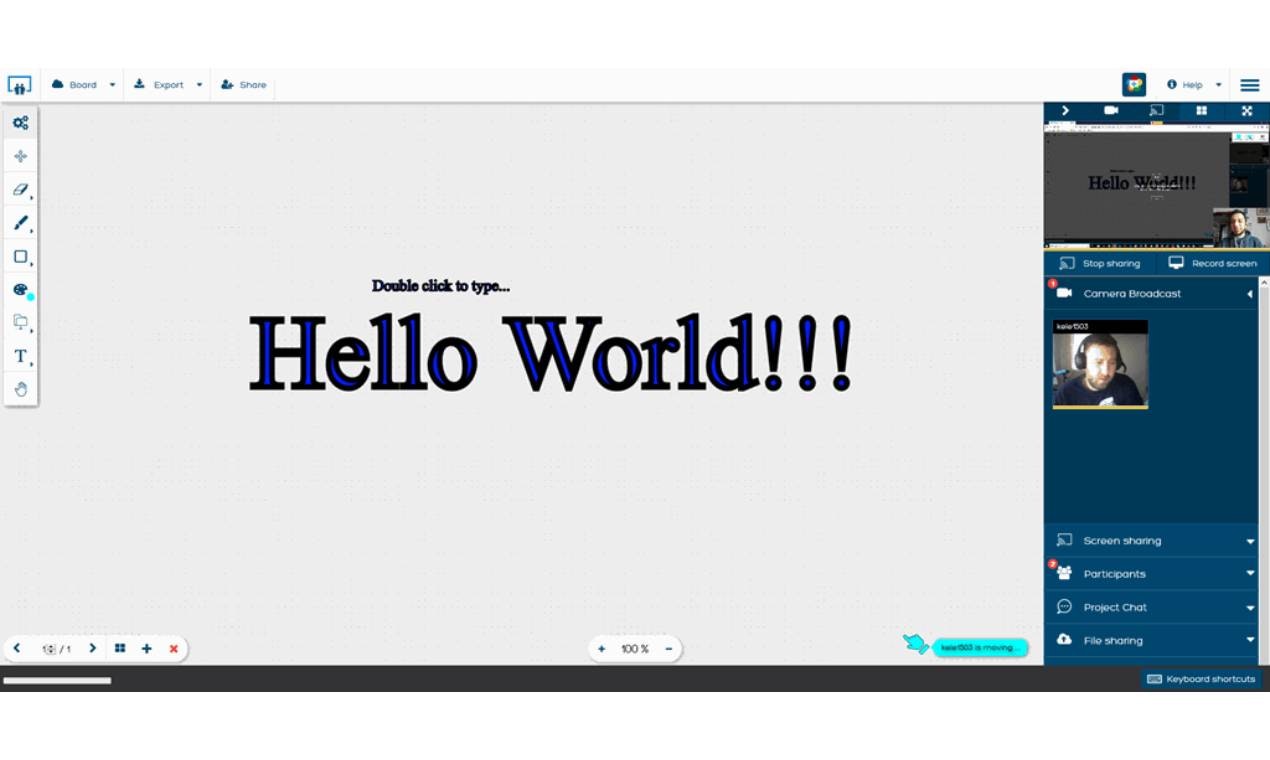The height and width of the screenshot is (760, 1270).
Task: Expand the Participants section
Action: pyautogui.click(x=1250, y=573)
